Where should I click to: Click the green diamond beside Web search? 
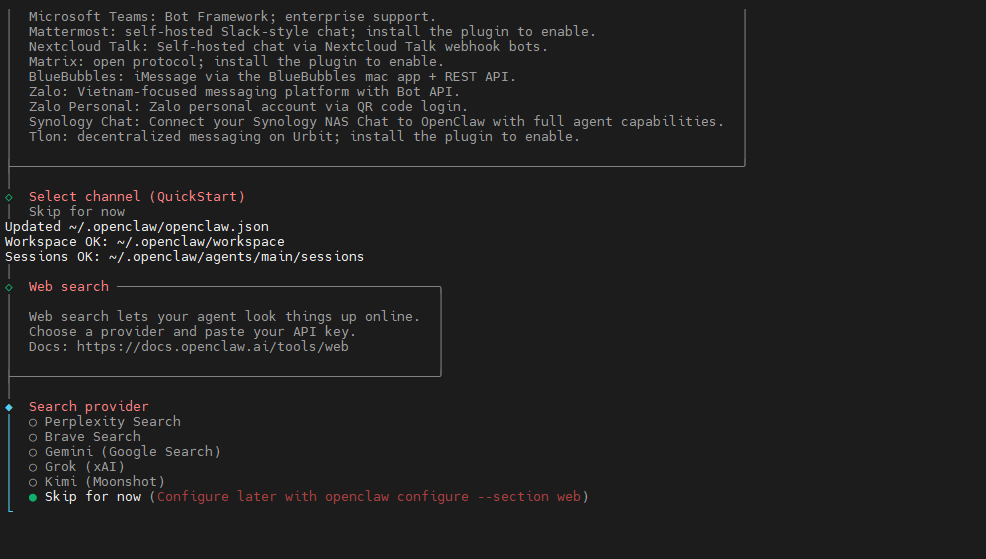[x=9, y=287]
